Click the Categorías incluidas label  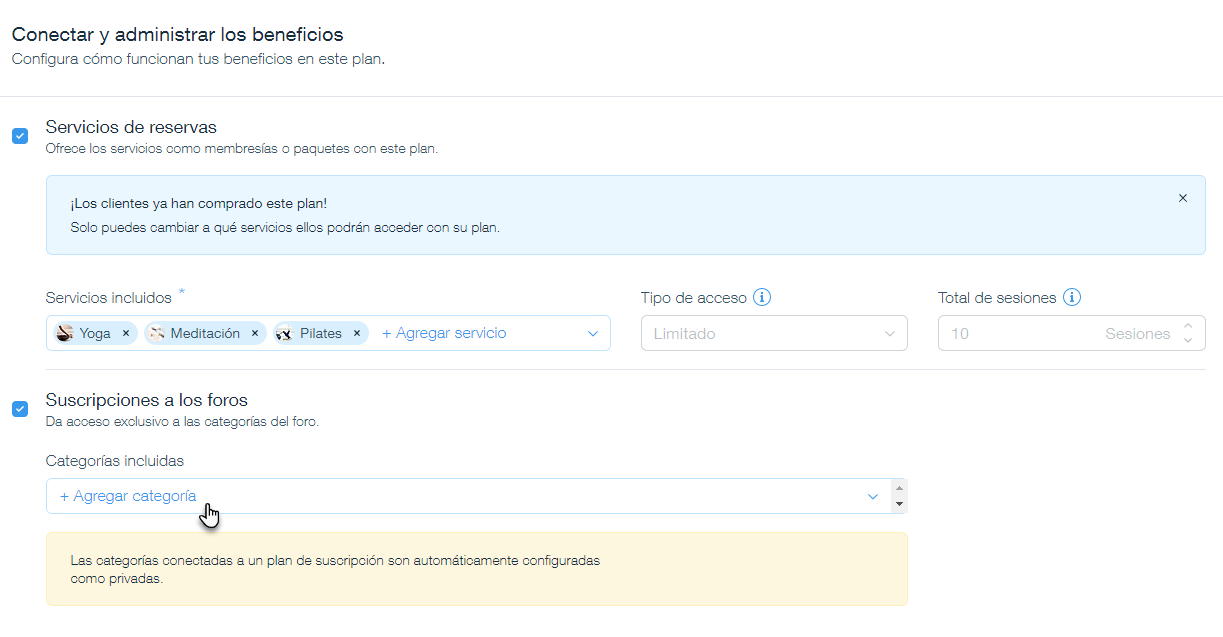(x=115, y=461)
